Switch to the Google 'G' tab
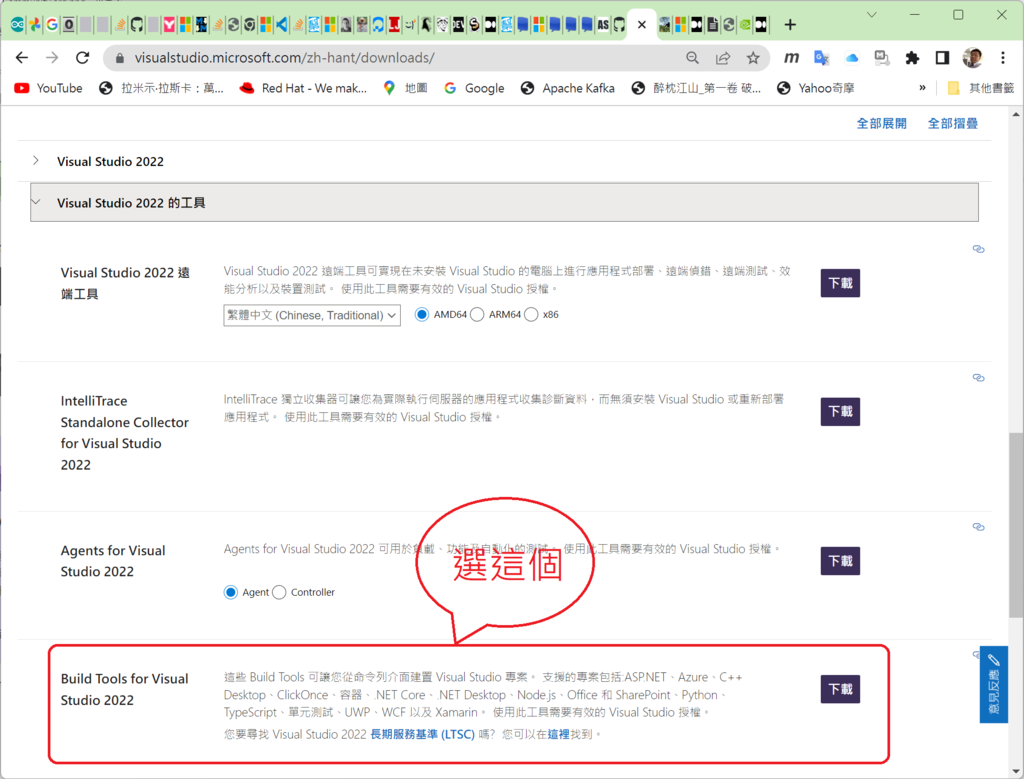Screen dimensions: 1024x779 pyautogui.click(x=52, y=25)
